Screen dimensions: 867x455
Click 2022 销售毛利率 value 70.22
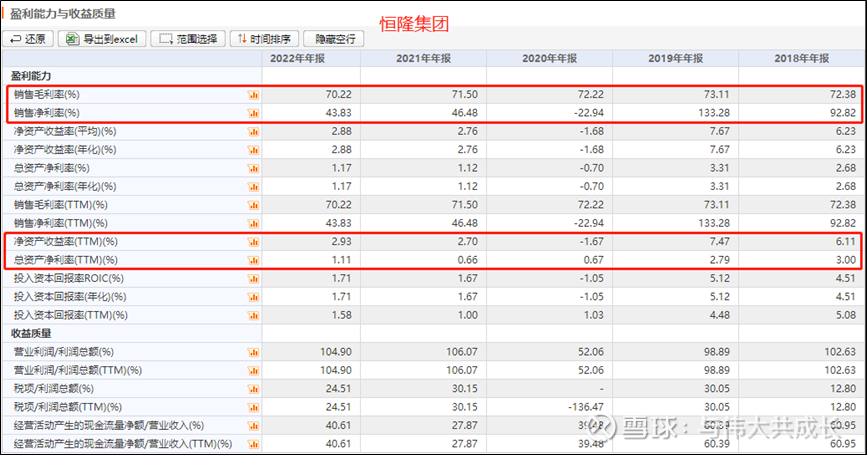point(338,95)
